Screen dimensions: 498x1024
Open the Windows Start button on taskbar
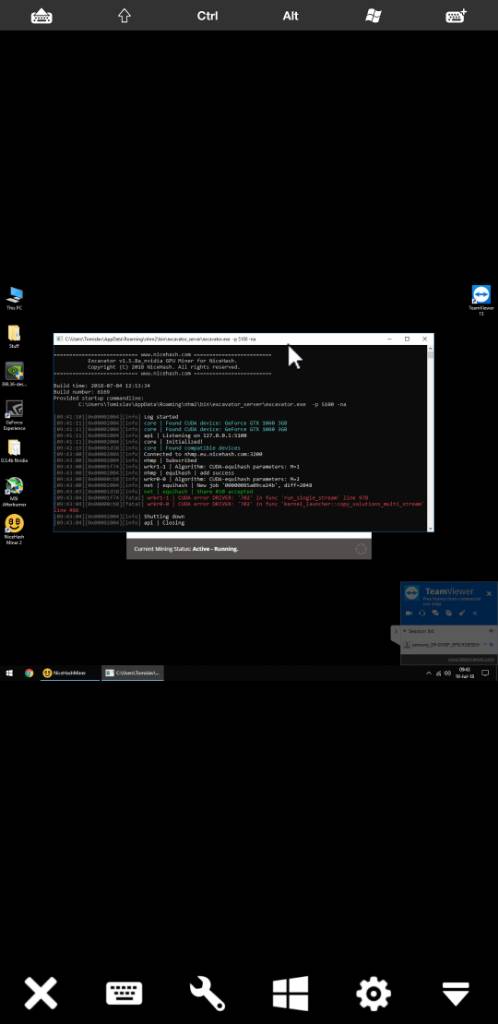(9, 673)
